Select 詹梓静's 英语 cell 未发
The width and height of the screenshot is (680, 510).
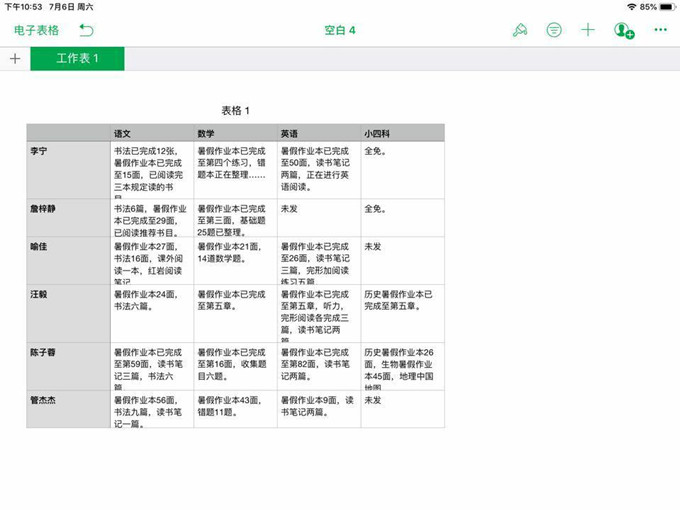click(319, 218)
